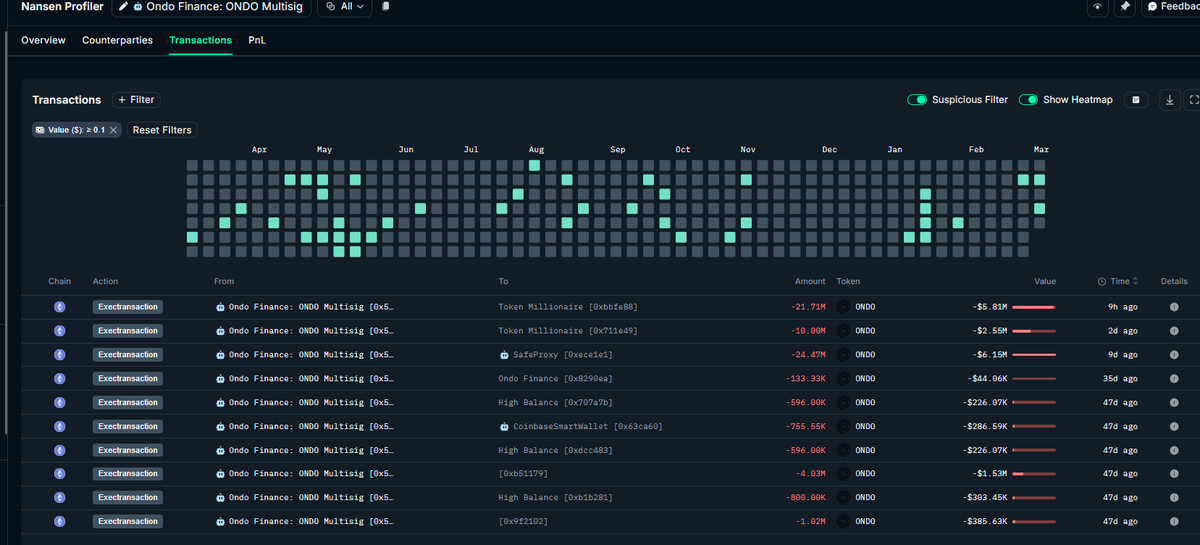Open details icon for the -$303.45K transaction
1200x545 pixels.
(1174, 497)
